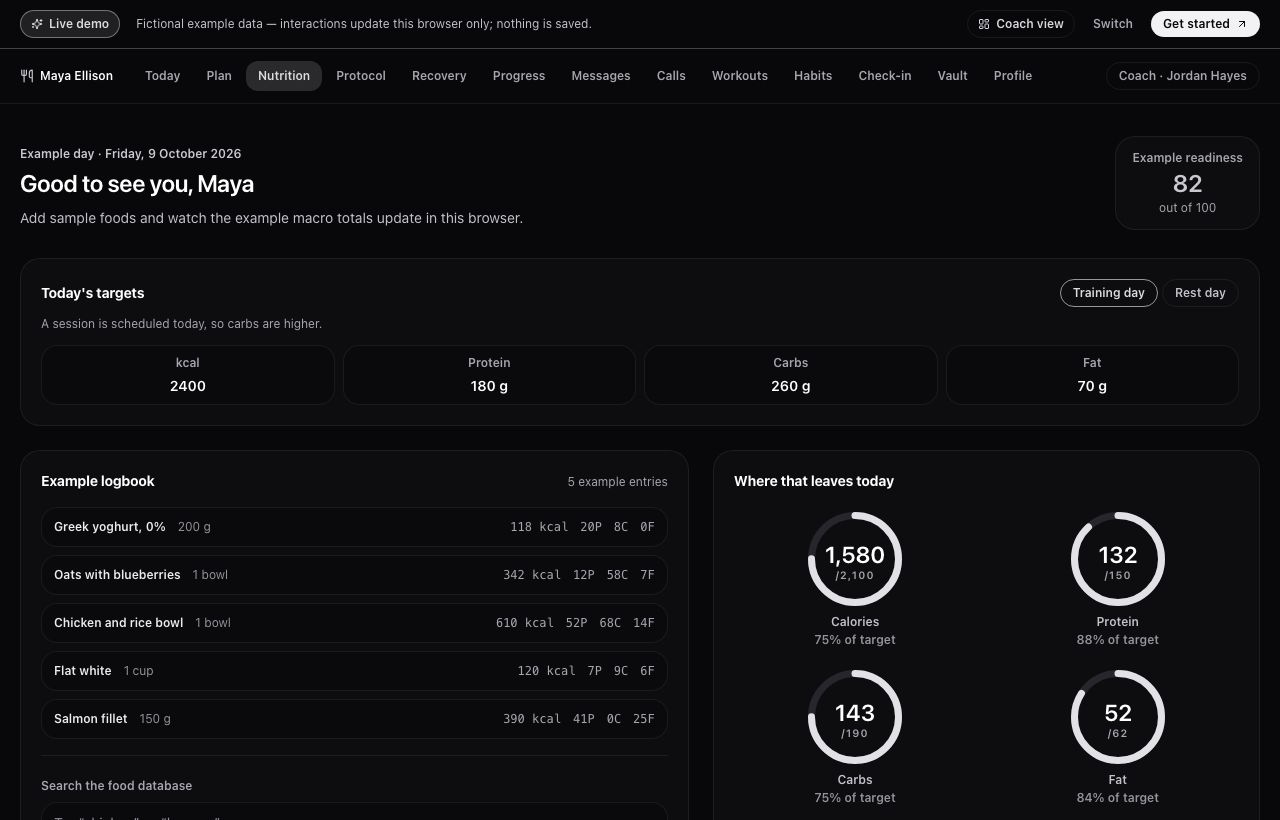Open the Check-in tab
The height and width of the screenshot is (820, 1280).
click(885, 76)
